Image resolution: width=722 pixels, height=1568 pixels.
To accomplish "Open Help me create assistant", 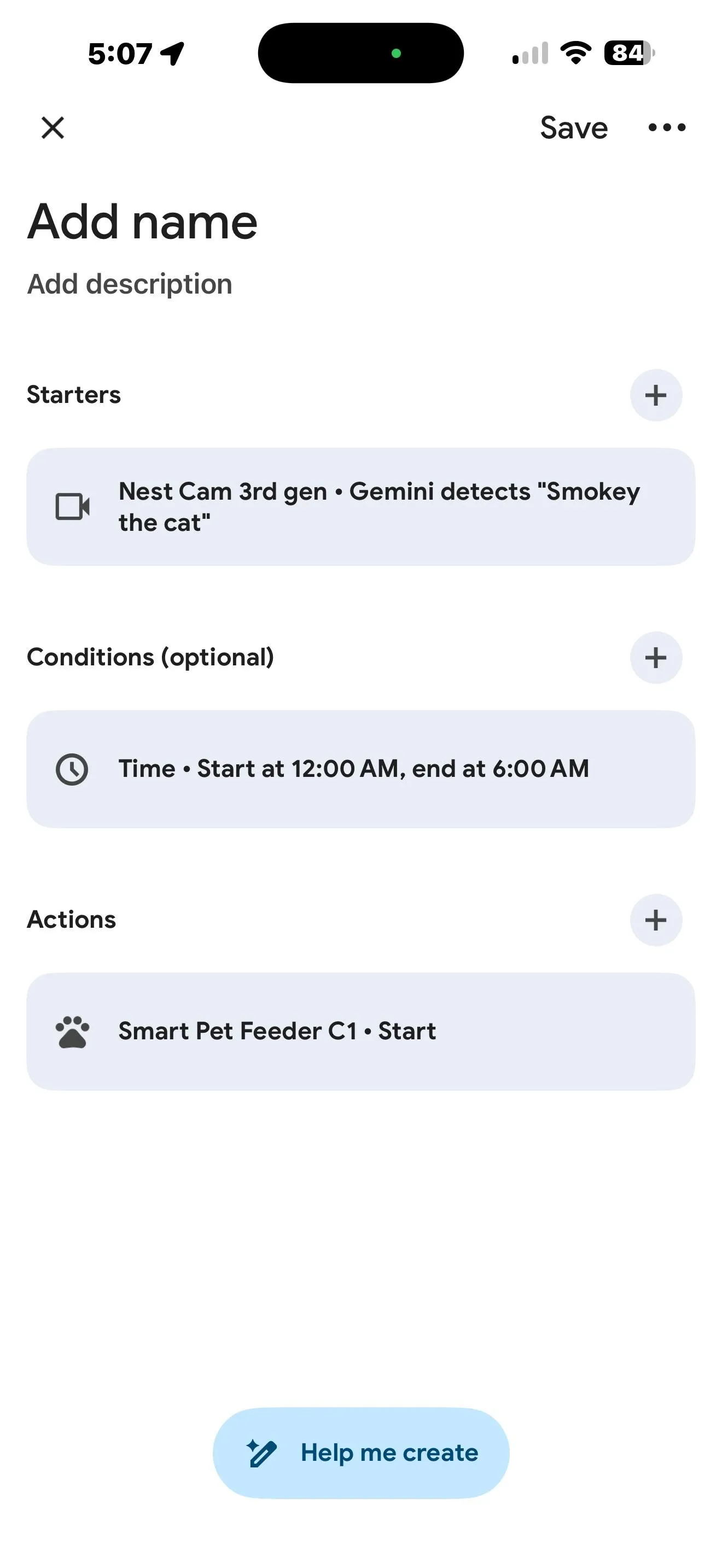I will [x=361, y=1453].
